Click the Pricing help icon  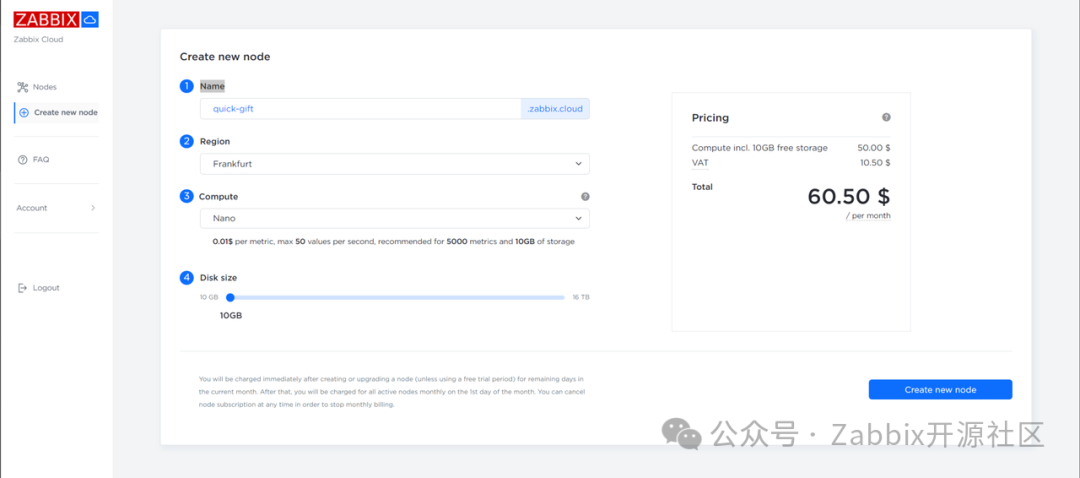click(886, 118)
